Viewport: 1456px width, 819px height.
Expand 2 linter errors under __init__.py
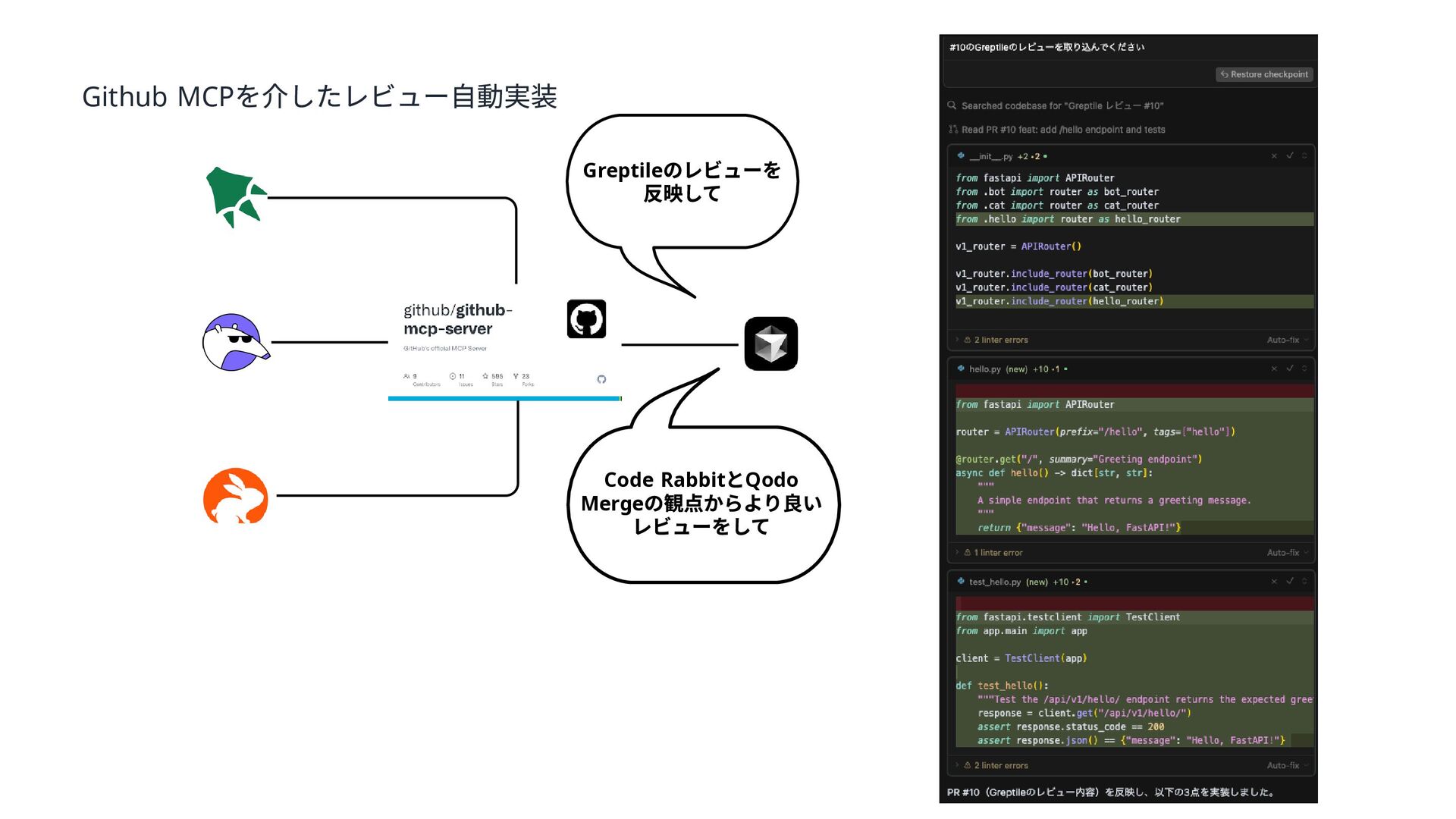992,340
